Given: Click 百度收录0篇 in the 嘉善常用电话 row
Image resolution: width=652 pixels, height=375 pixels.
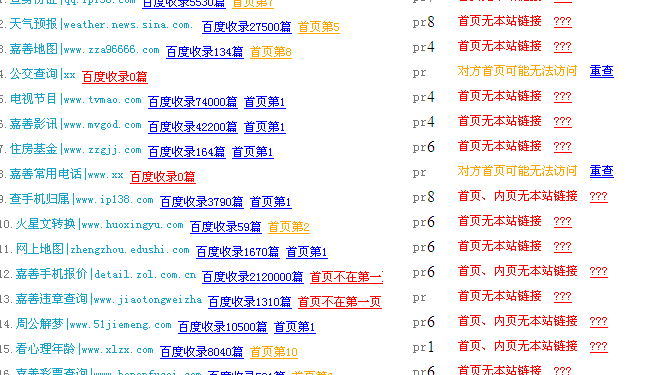Looking at the screenshot, I should coord(163,177).
